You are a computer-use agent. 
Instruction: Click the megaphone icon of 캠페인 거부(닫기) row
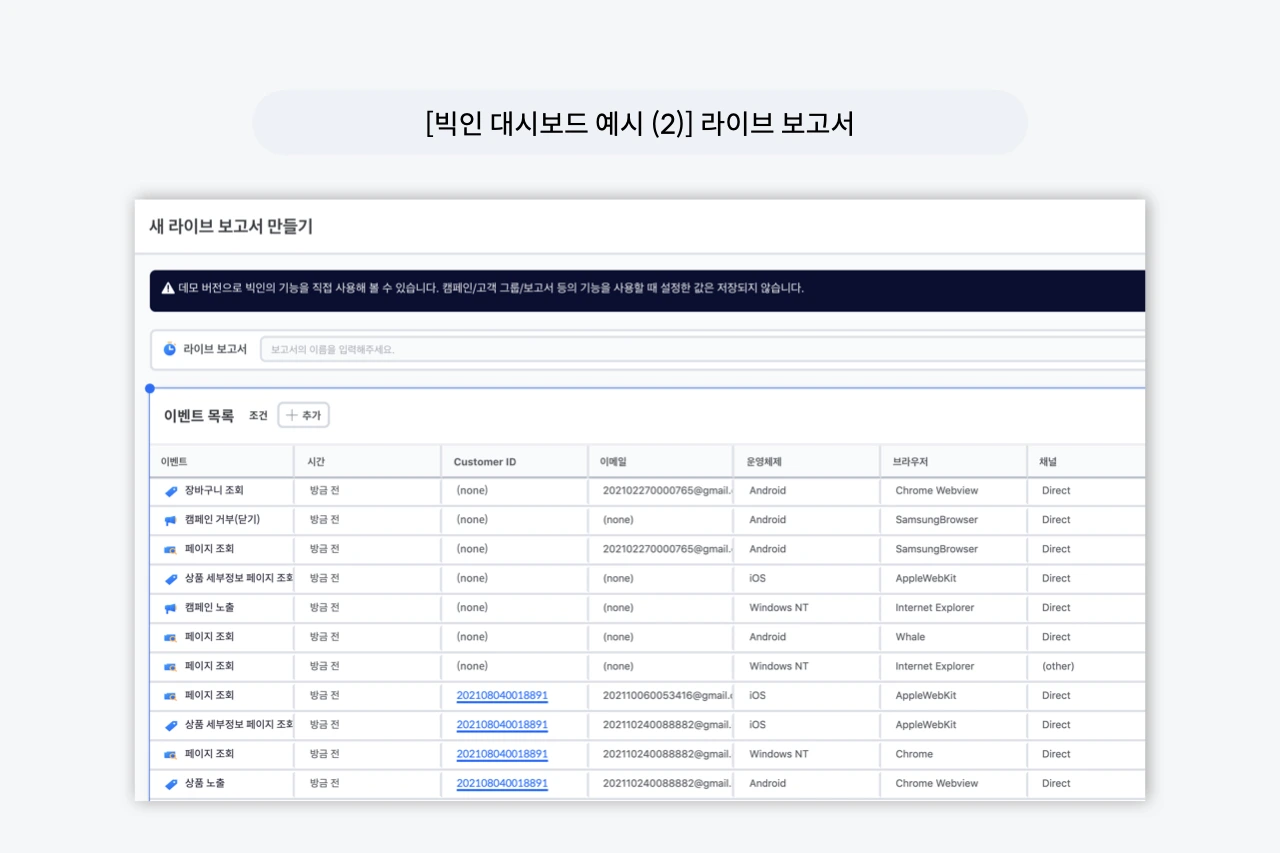tap(171, 520)
